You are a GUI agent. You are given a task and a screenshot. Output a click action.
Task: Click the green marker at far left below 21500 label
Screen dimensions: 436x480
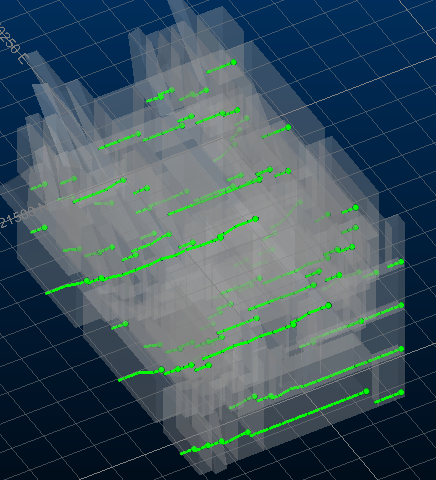coord(44,228)
